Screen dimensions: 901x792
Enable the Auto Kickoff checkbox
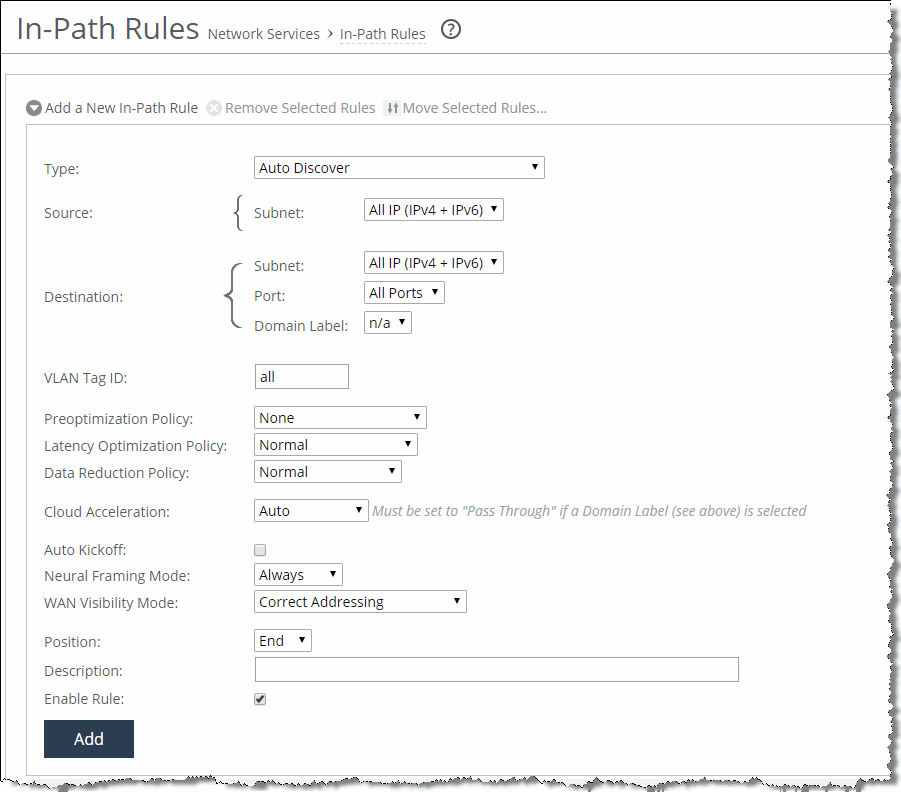pyautogui.click(x=260, y=550)
